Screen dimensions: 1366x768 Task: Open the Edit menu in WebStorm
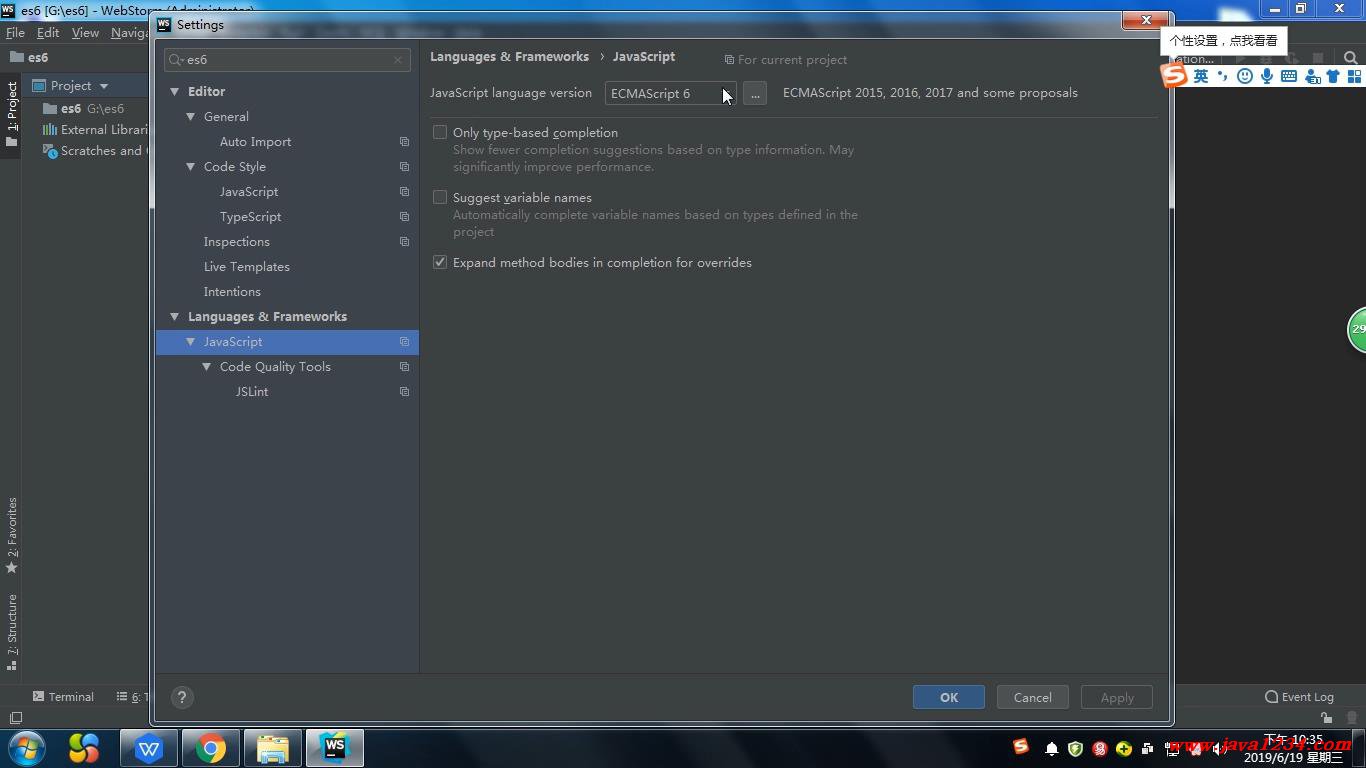48,33
